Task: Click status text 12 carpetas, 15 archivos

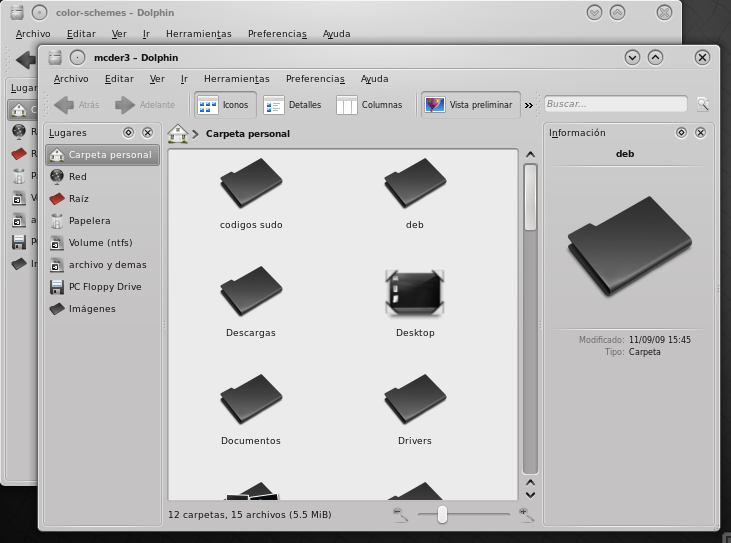Action: pyautogui.click(x=249, y=515)
